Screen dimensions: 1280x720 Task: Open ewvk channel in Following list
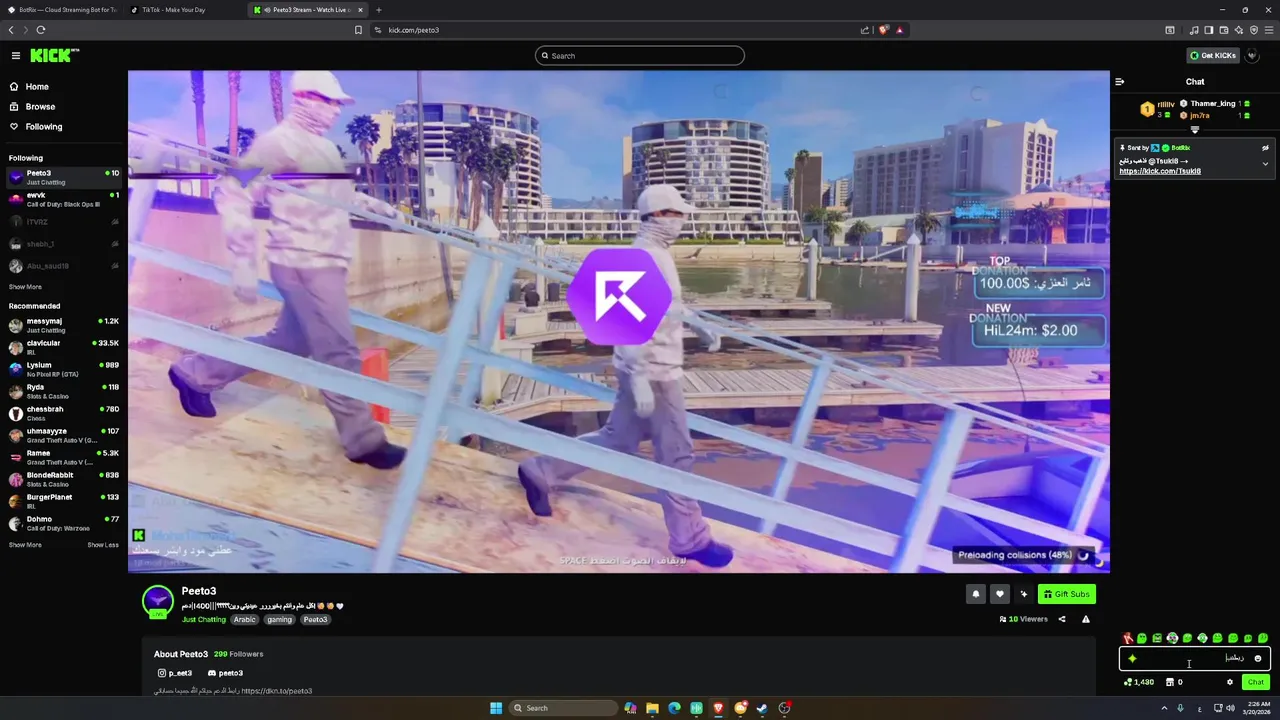click(64, 199)
